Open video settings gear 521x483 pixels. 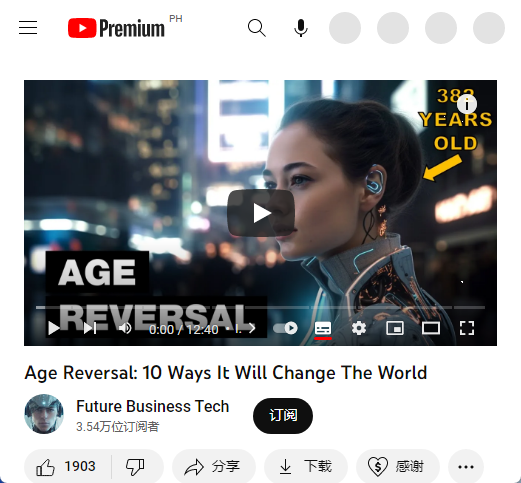pos(359,328)
